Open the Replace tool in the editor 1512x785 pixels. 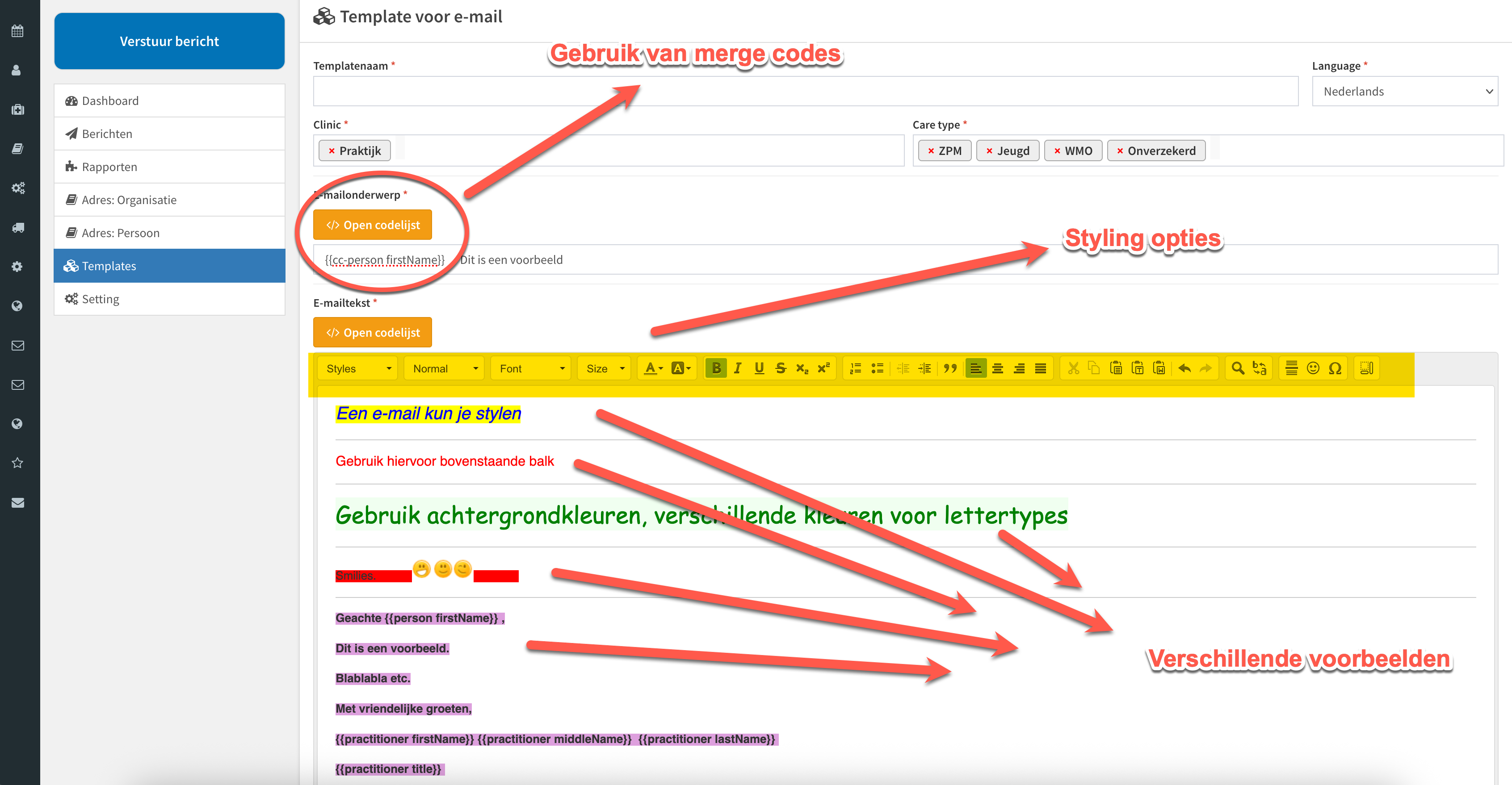tap(1260, 368)
